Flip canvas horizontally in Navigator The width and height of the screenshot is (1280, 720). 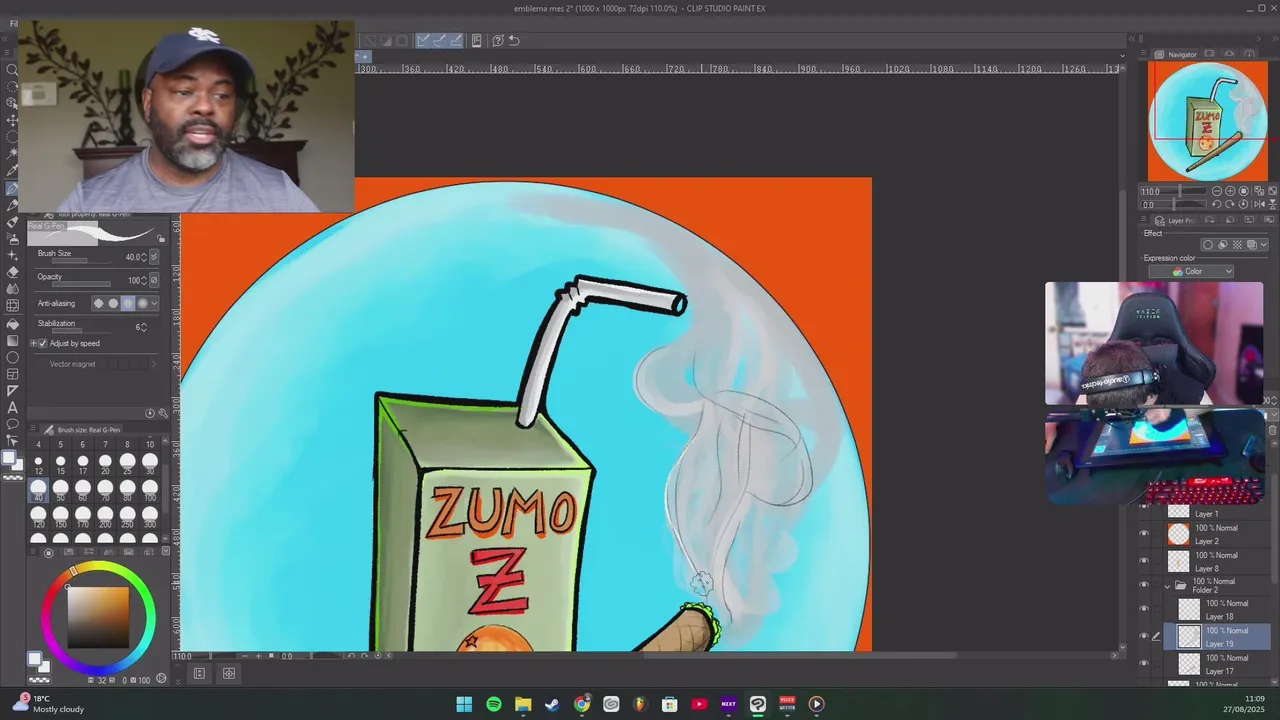pos(1259,204)
